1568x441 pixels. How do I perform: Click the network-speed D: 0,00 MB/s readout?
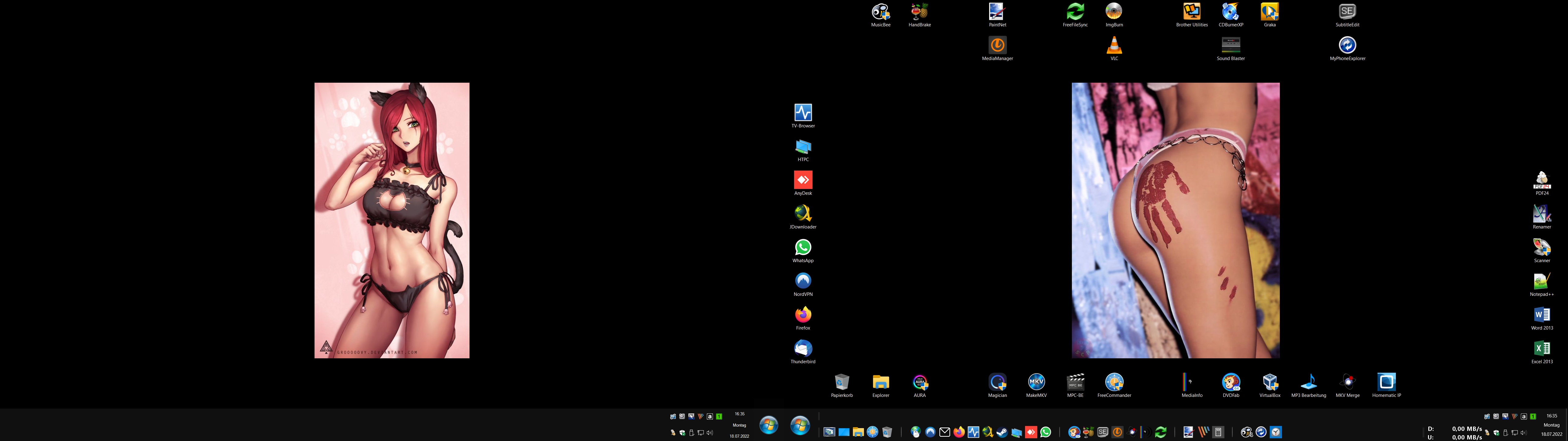[1455, 429]
